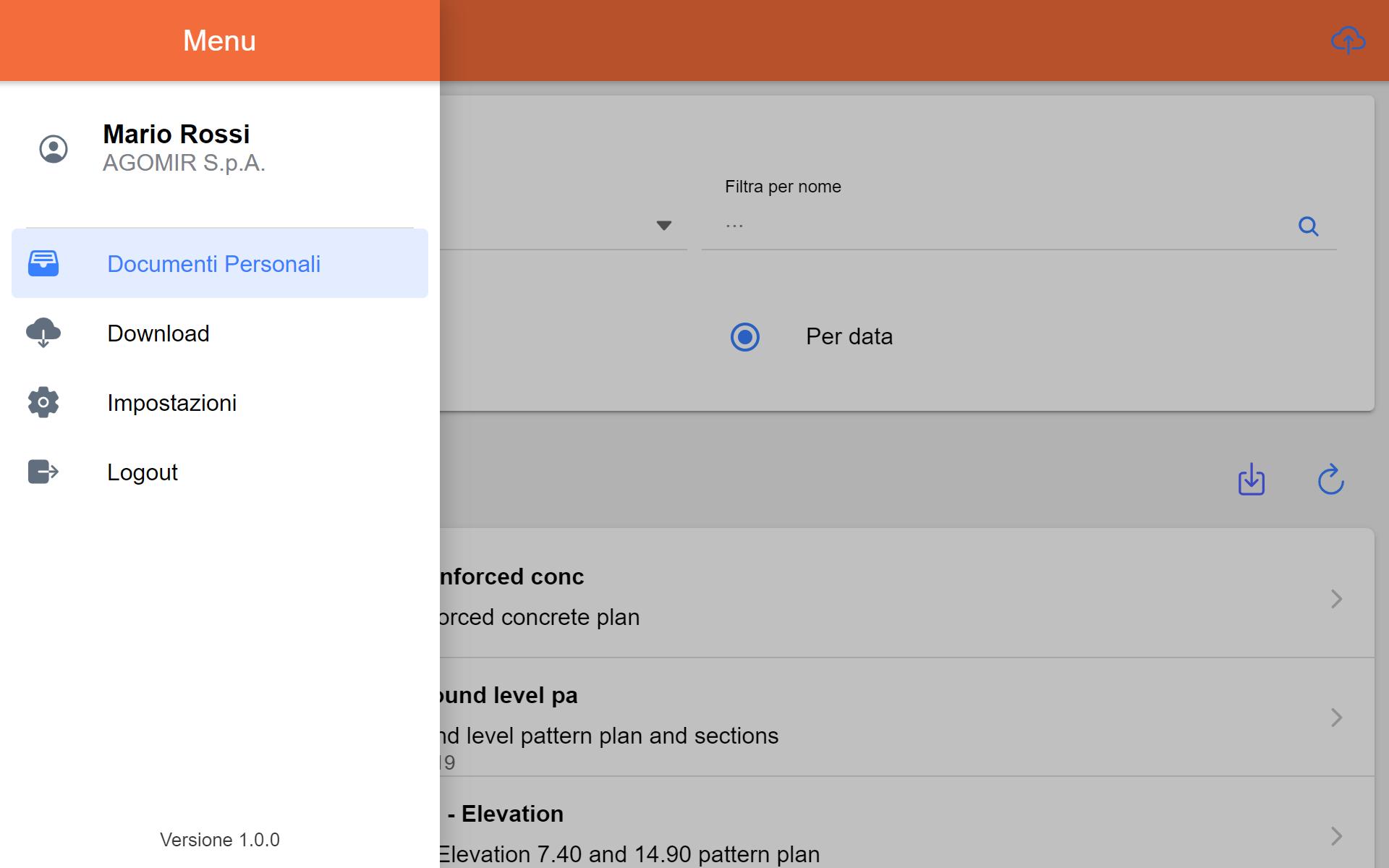
Task: Click the download-to-device icon above the list
Action: point(1252,480)
